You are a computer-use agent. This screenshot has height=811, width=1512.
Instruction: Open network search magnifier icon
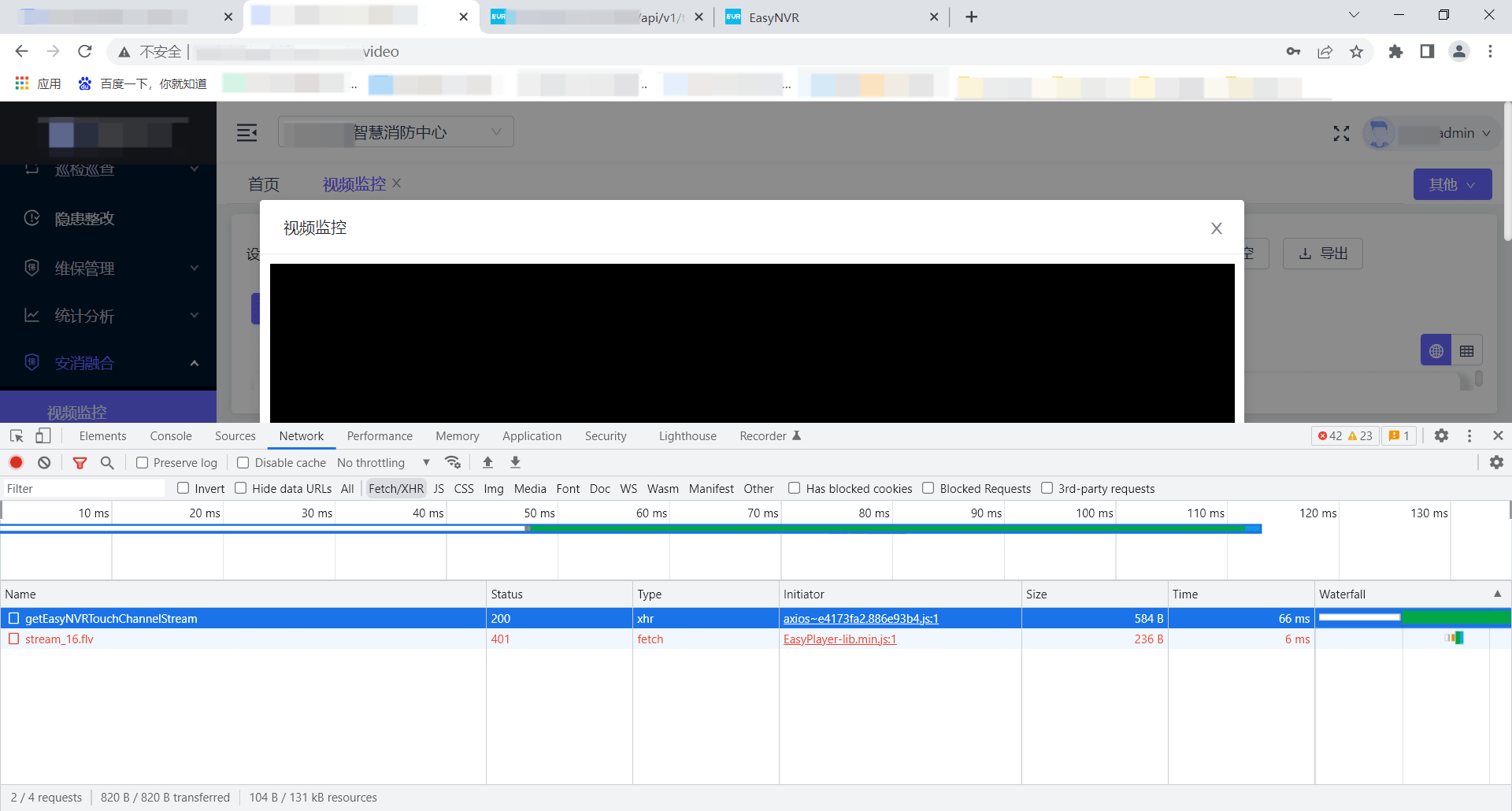pyautogui.click(x=107, y=462)
